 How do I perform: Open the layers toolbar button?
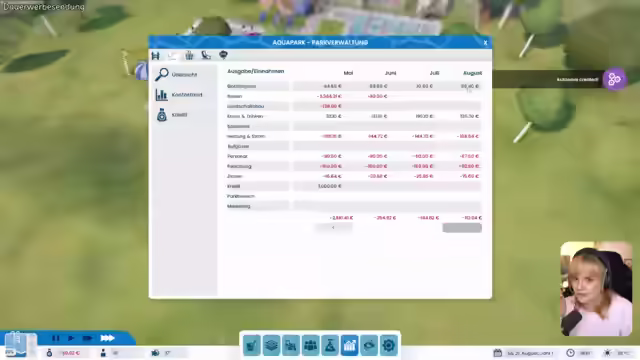point(271,346)
